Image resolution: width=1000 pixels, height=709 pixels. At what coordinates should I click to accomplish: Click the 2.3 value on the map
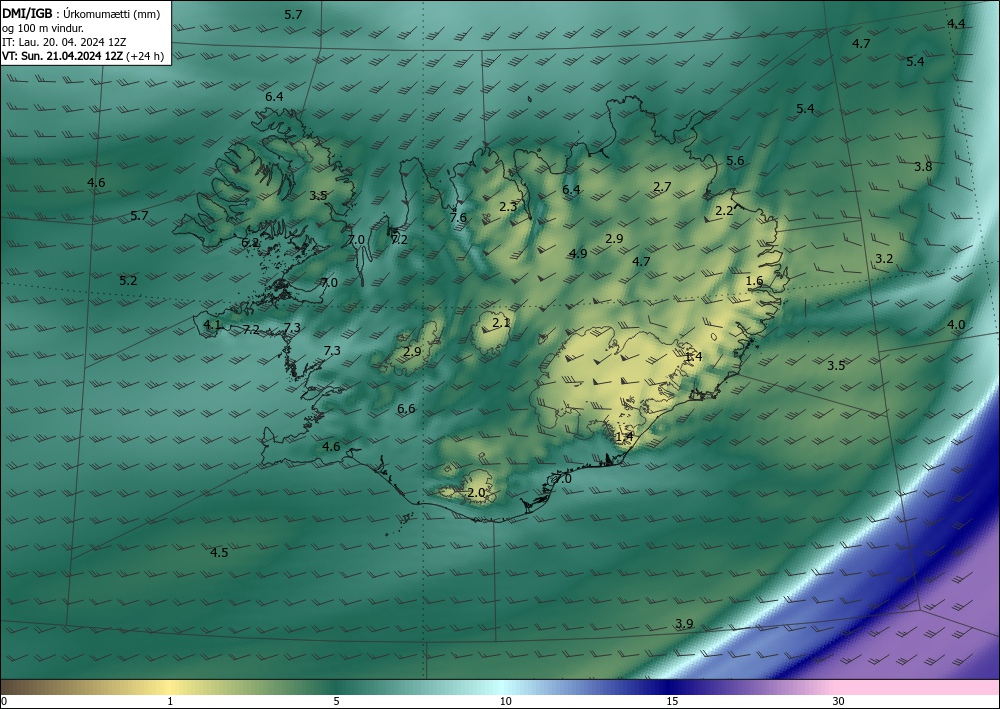pos(508,207)
